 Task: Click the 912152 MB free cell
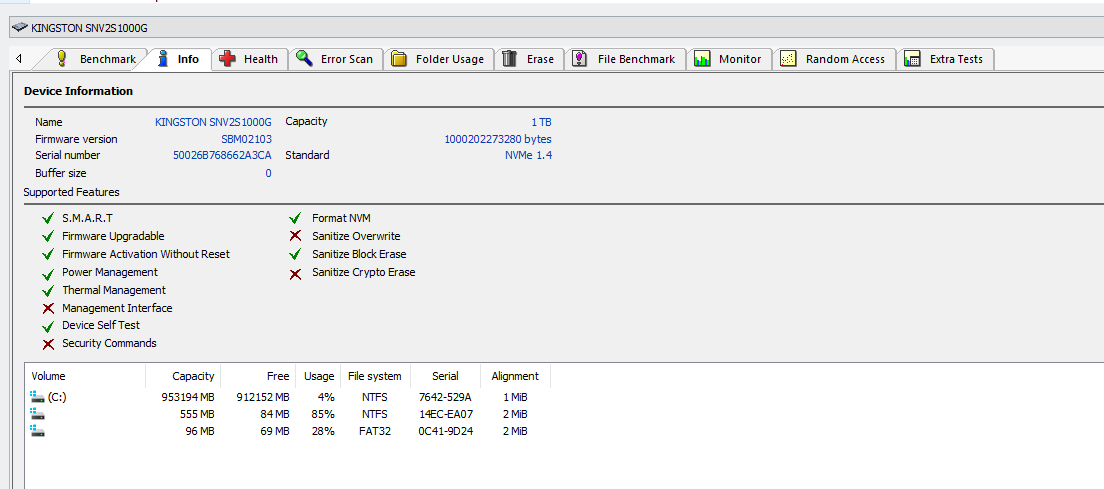point(263,397)
